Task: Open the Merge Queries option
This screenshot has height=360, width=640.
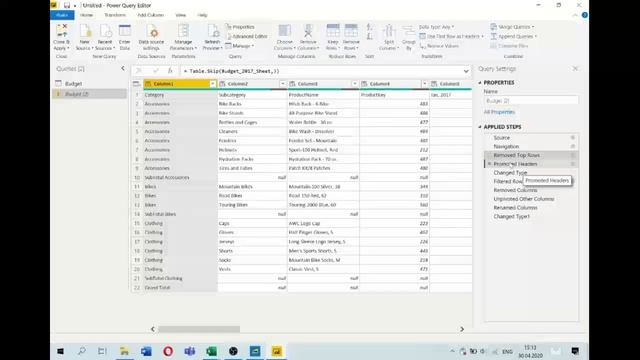Action: pos(512,27)
